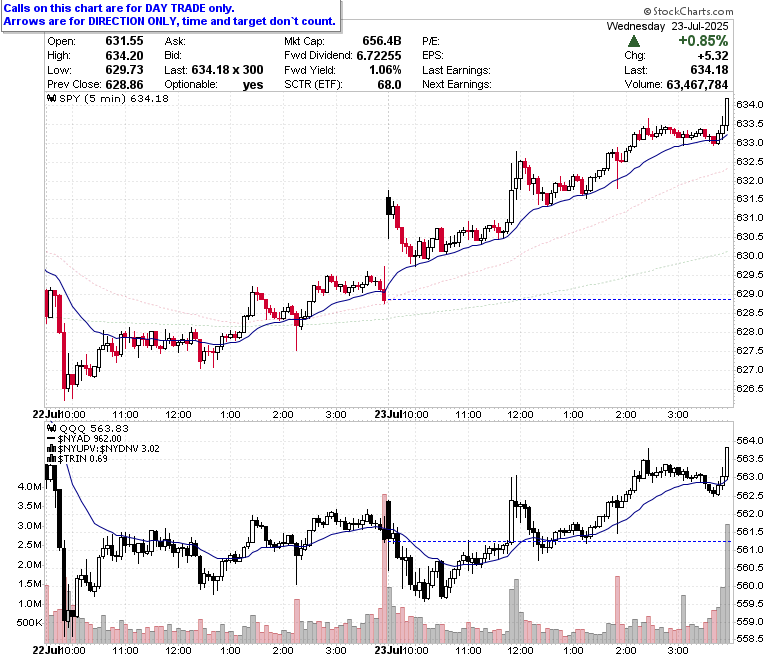The image size is (780, 659).
Task: Click the 22Jul date marker on lower time axis
Action: [x=46, y=650]
